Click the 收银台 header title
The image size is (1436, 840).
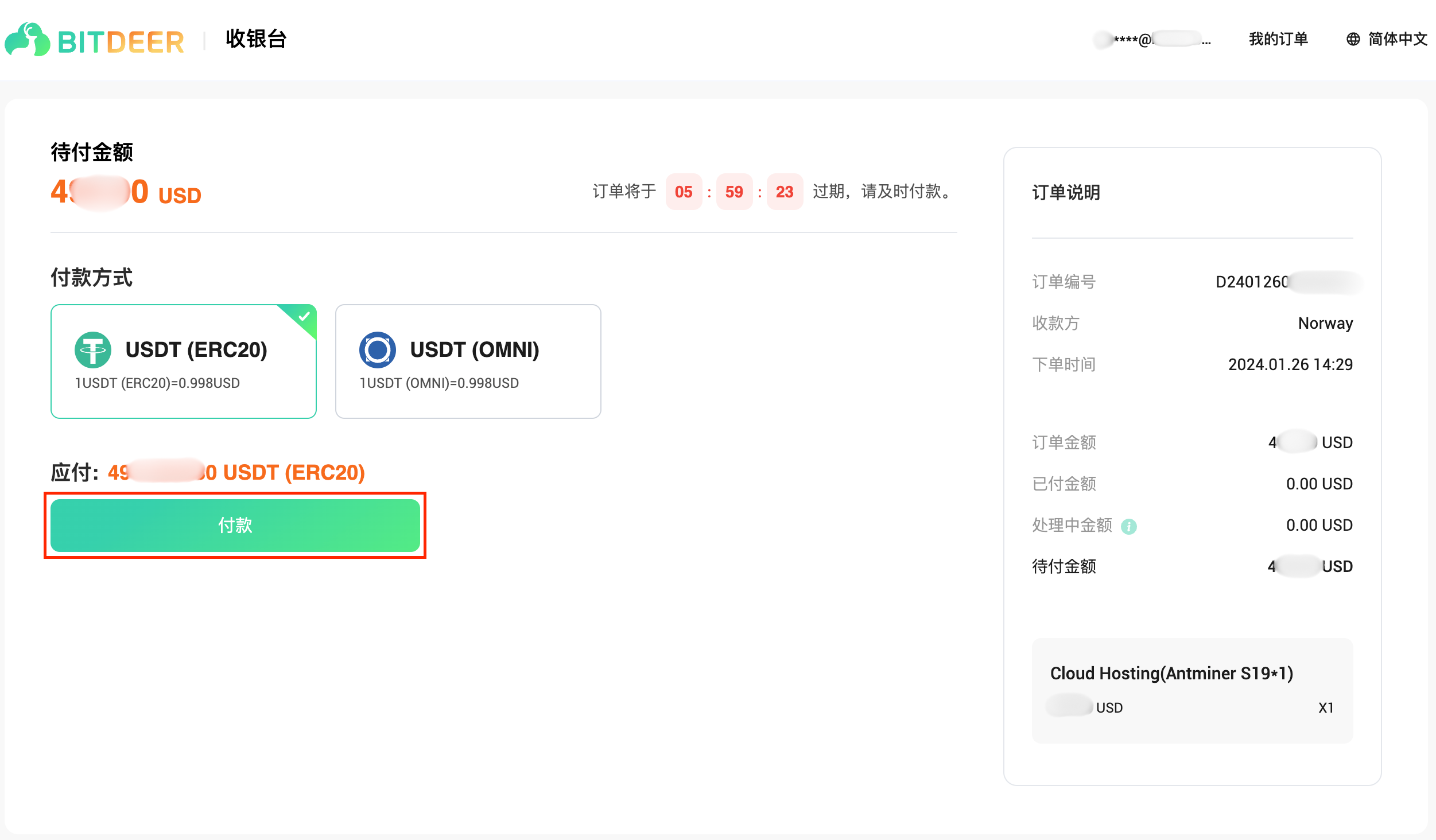[256, 39]
